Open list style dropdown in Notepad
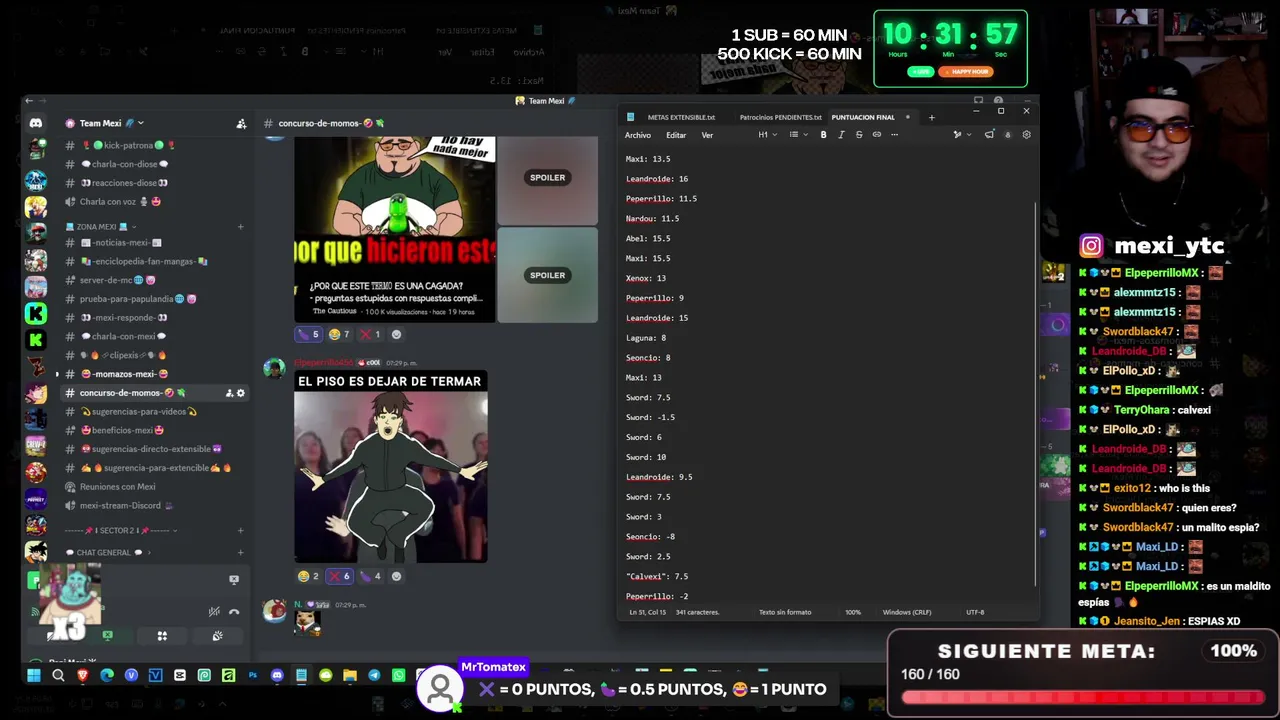Screen dimensions: 1280x720 coord(797,135)
